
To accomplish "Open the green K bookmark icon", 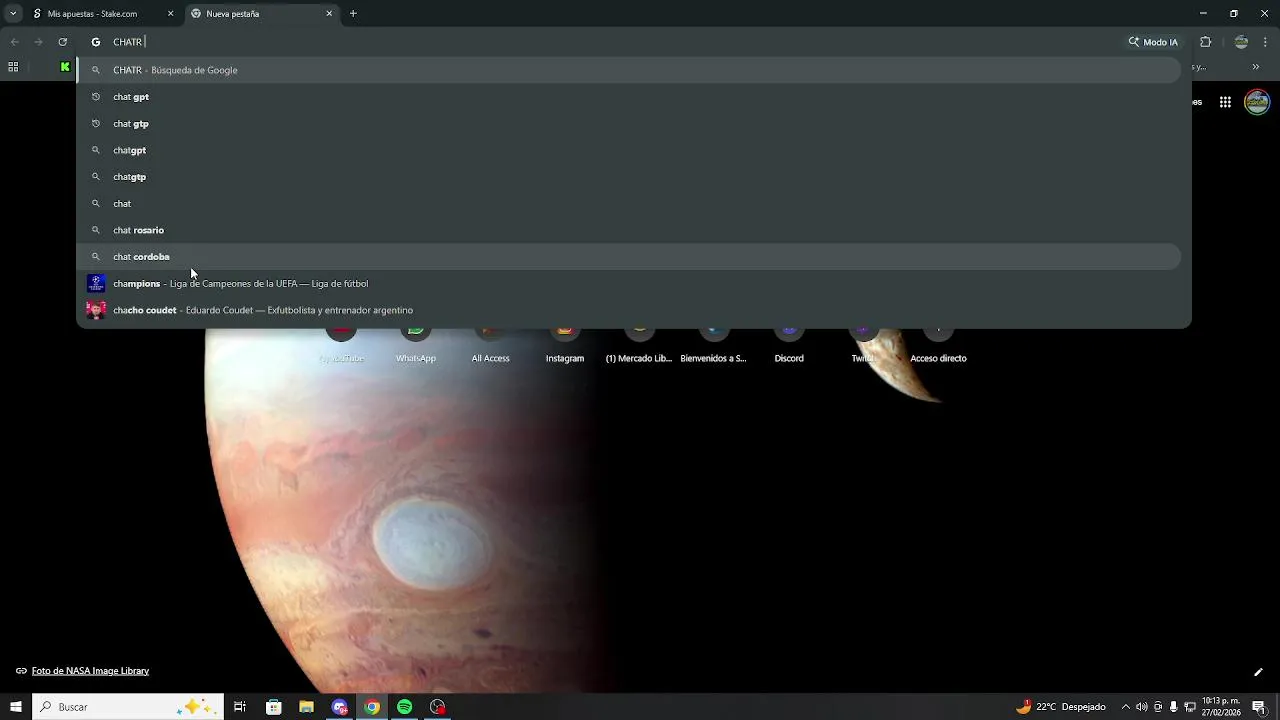I will (65, 67).
